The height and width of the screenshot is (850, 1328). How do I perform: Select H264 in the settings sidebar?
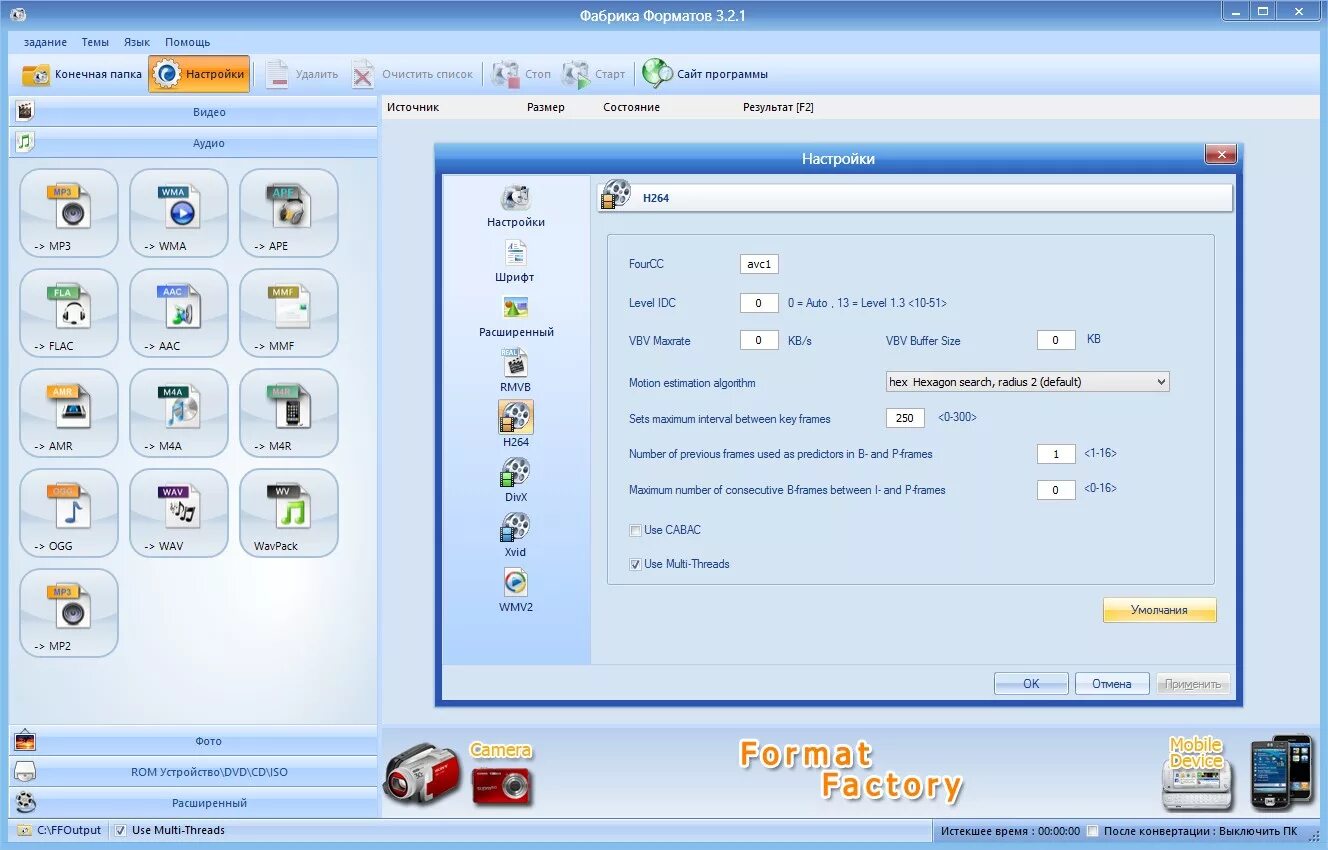[516, 425]
